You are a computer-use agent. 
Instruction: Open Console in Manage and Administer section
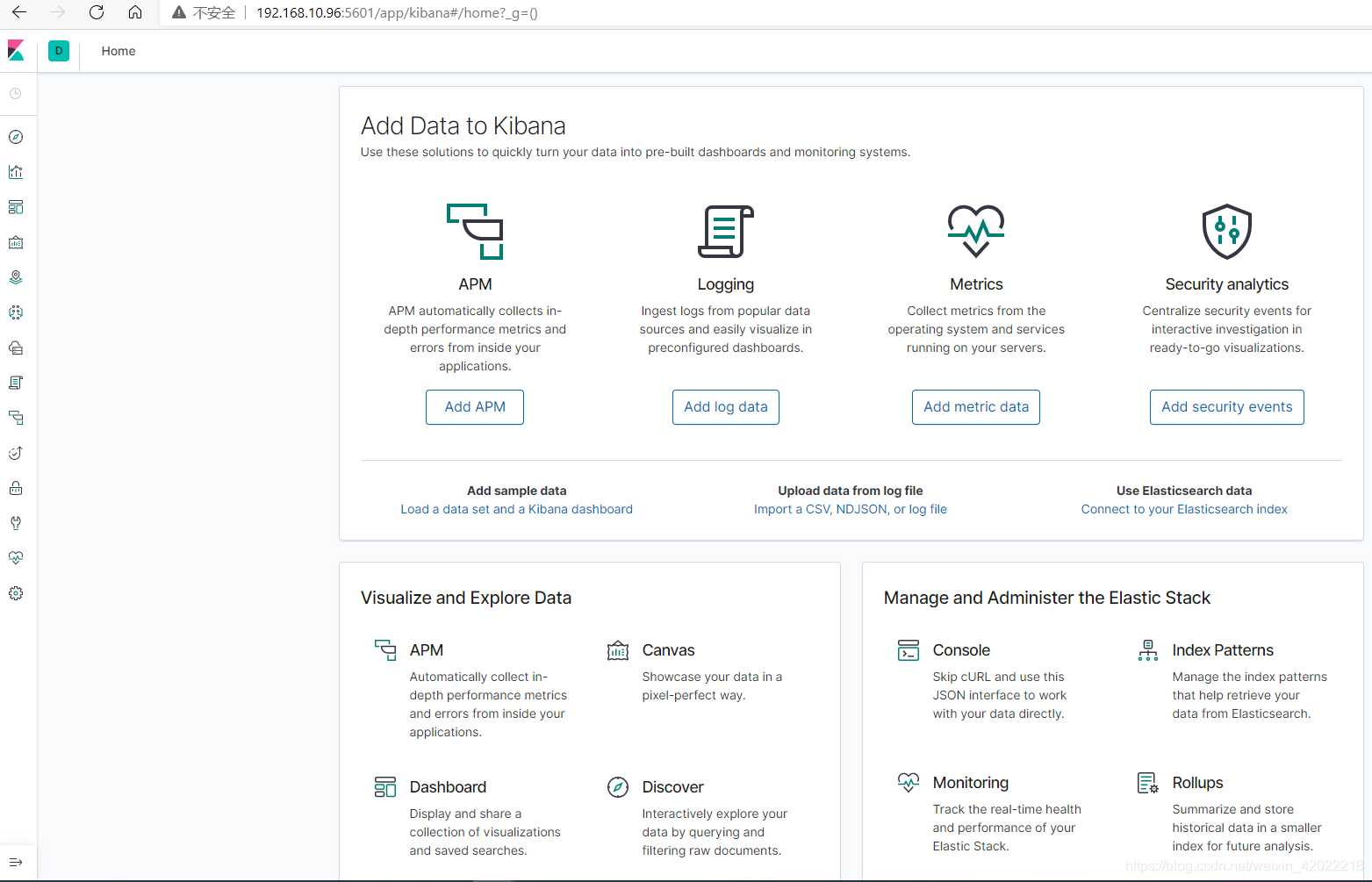coord(961,650)
